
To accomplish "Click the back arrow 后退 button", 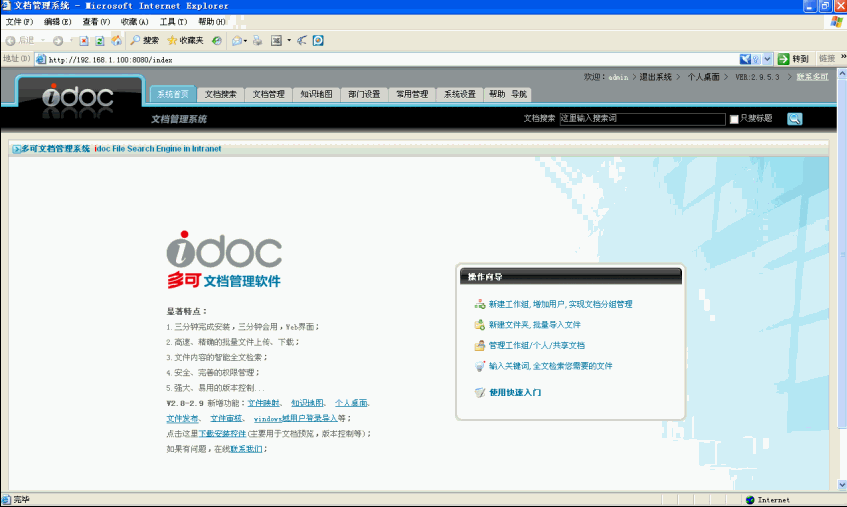I will 19,40.
